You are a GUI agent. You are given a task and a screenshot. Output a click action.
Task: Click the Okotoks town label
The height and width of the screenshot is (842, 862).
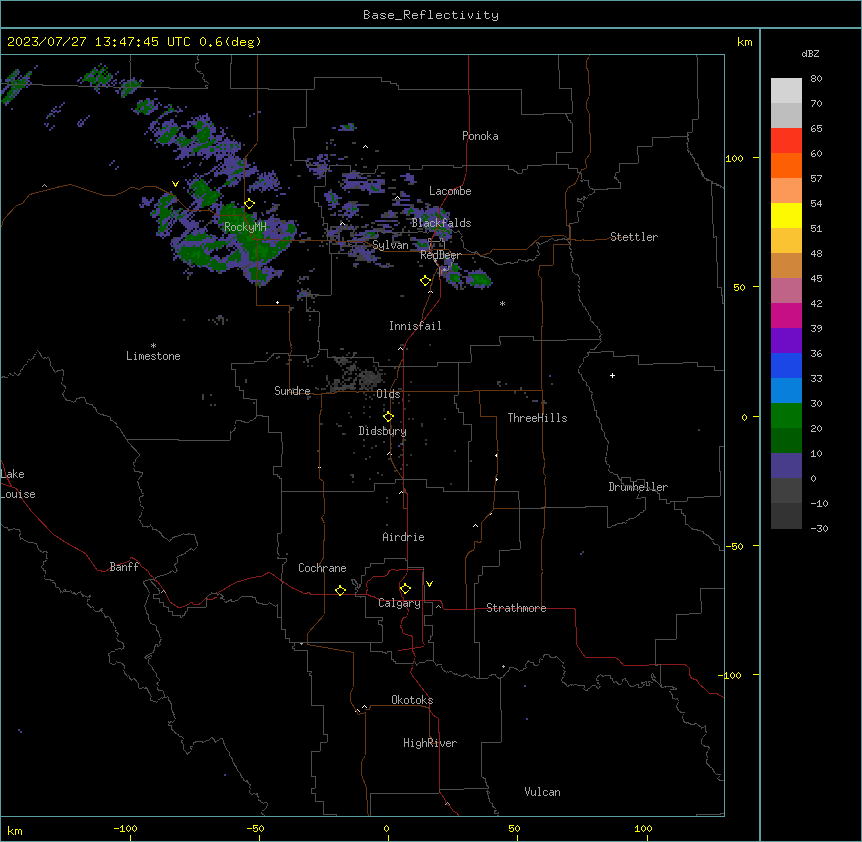point(412,700)
